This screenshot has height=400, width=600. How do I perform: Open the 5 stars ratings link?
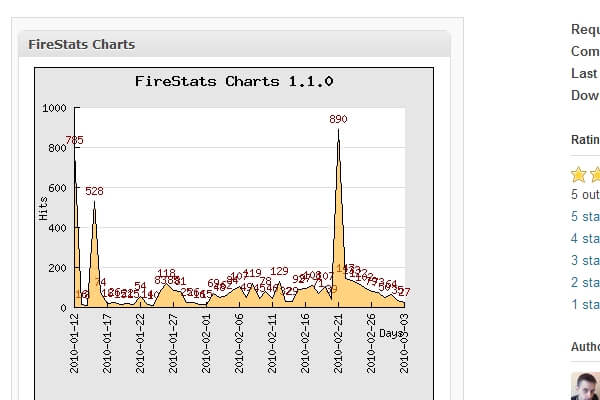point(585,216)
